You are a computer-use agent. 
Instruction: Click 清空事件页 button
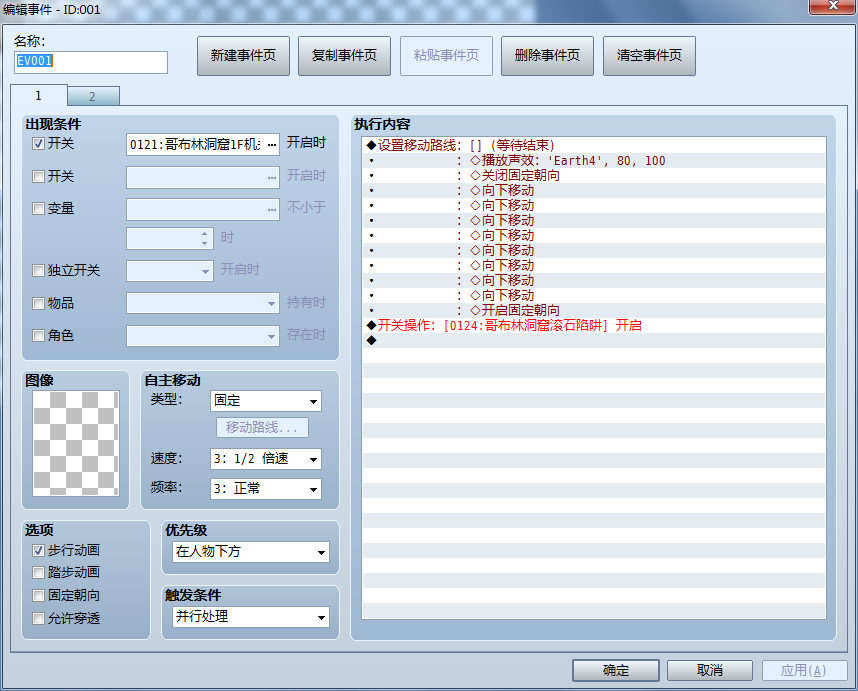[649, 56]
